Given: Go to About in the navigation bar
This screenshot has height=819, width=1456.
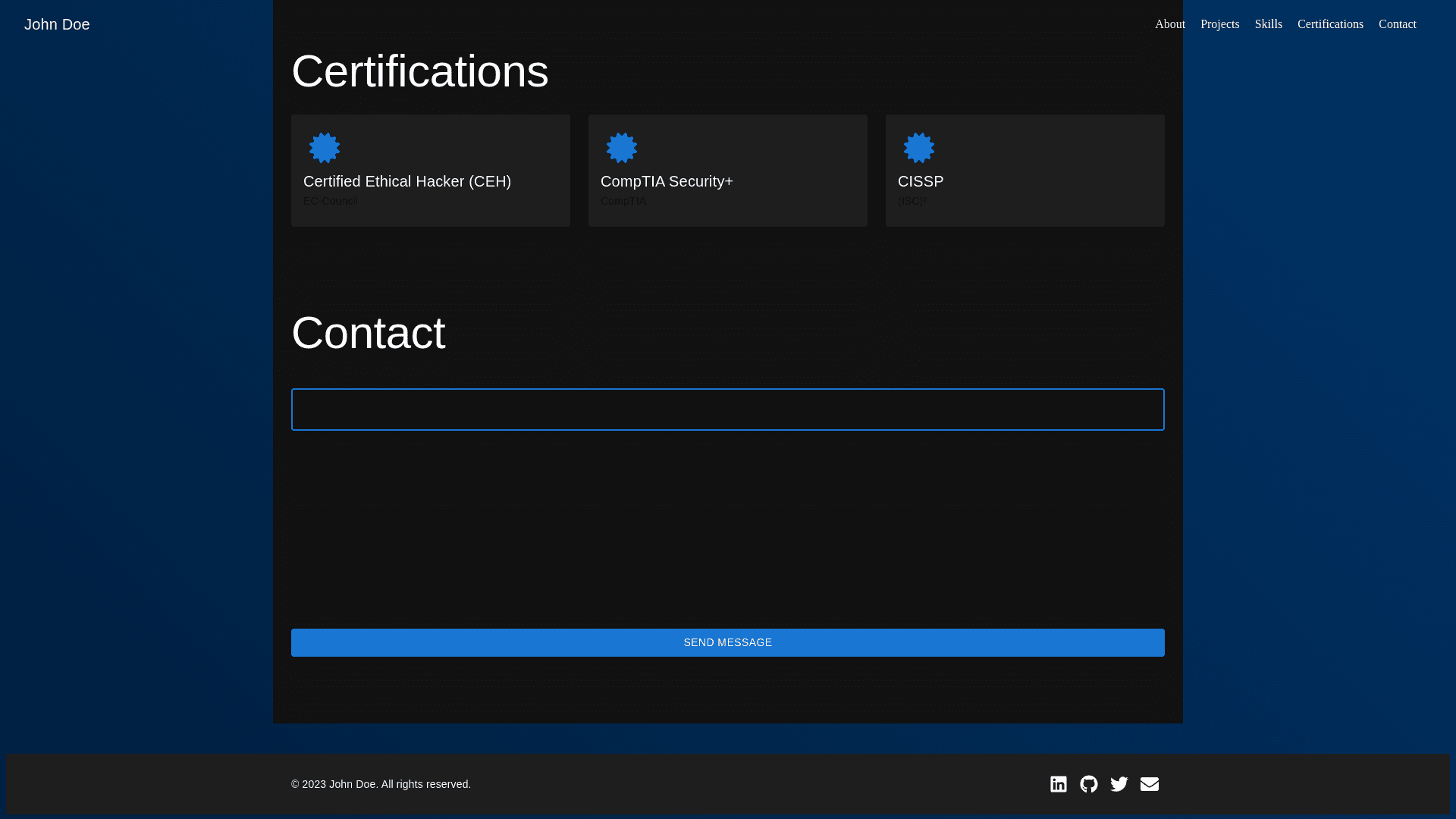Looking at the screenshot, I should coord(1169,24).
